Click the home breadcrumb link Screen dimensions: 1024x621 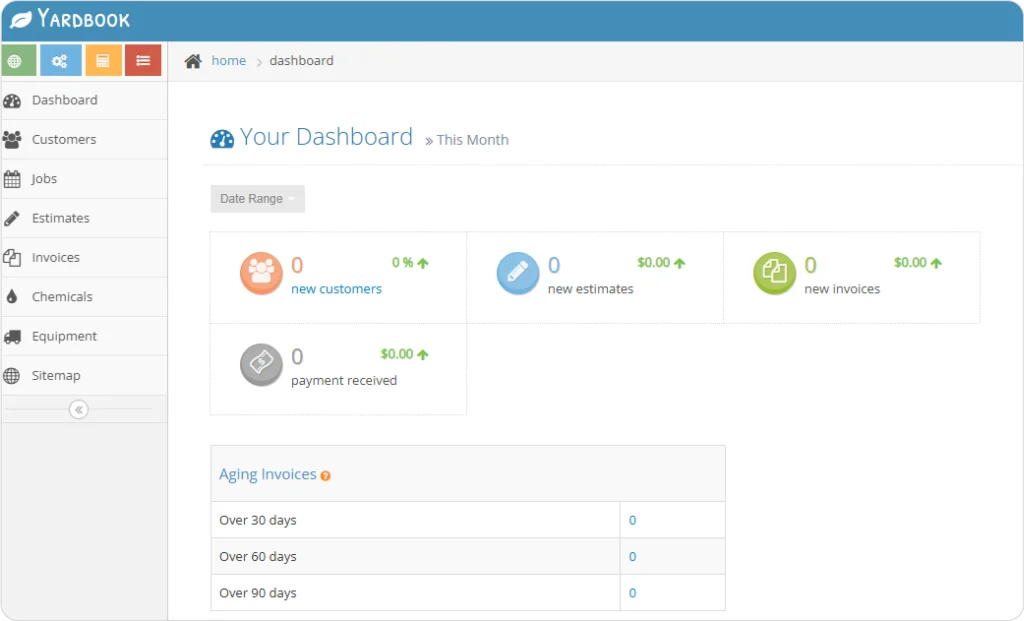(228, 61)
